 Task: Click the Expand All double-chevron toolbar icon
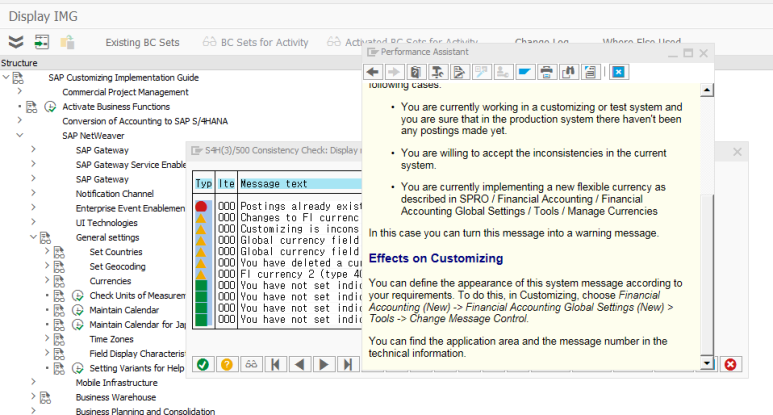click(x=16, y=42)
